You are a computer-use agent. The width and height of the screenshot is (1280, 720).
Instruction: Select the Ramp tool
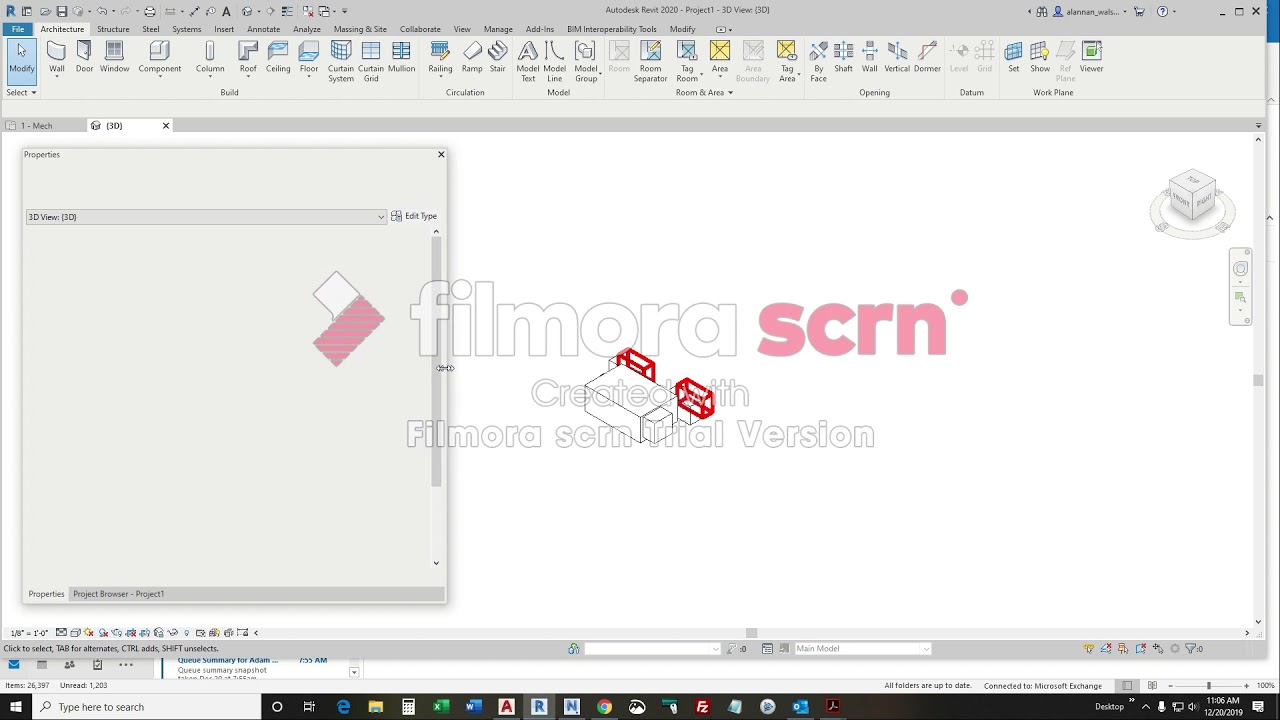[x=472, y=58]
